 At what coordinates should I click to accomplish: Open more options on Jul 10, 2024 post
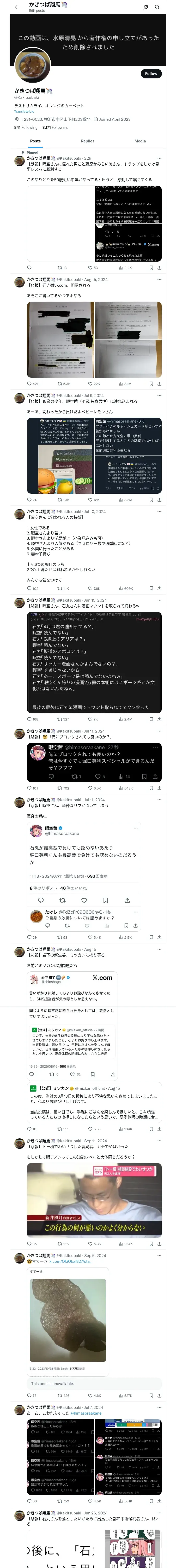pyautogui.click(x=159, y=511)
